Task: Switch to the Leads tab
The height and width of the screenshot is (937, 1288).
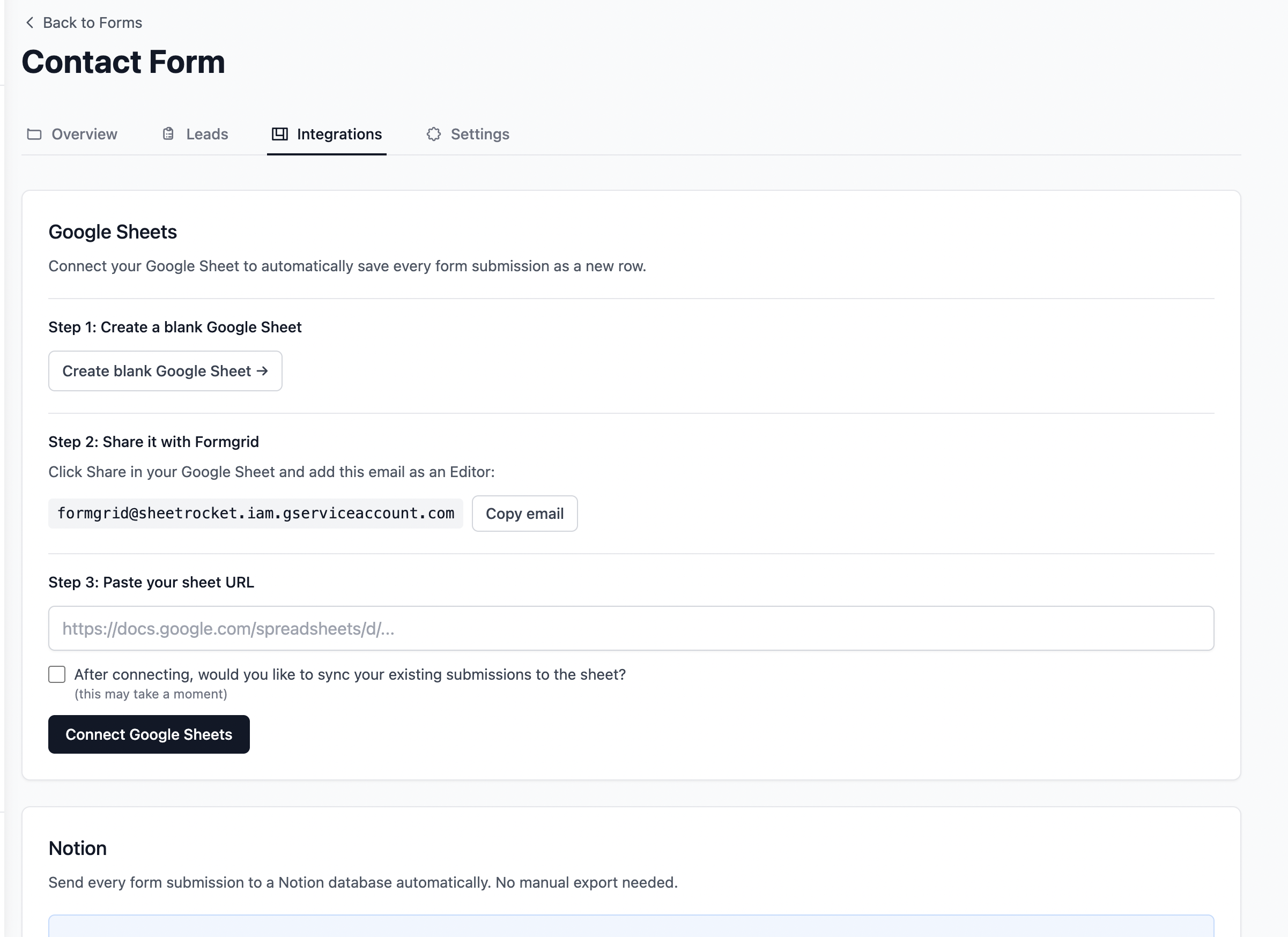Action: pyautogui.click(x=195, y=134)
